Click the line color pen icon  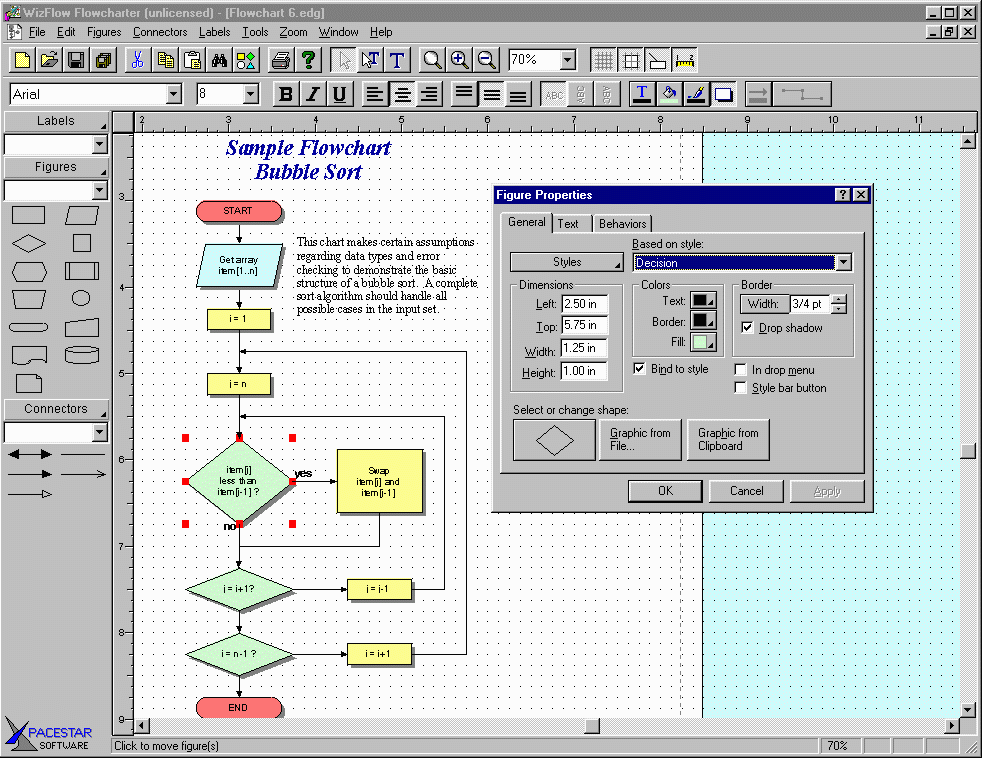pyautogui.click(x=696, y=95)
